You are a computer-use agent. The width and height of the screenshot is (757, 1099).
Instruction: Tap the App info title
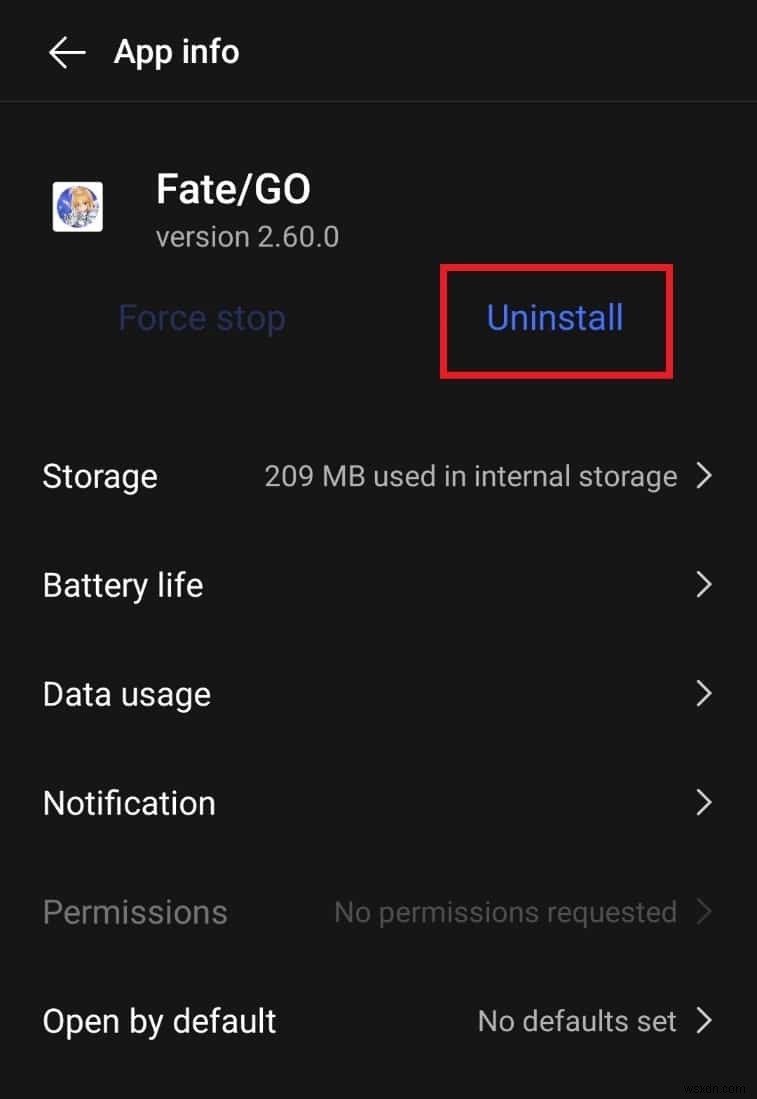[x=176, y=52]
